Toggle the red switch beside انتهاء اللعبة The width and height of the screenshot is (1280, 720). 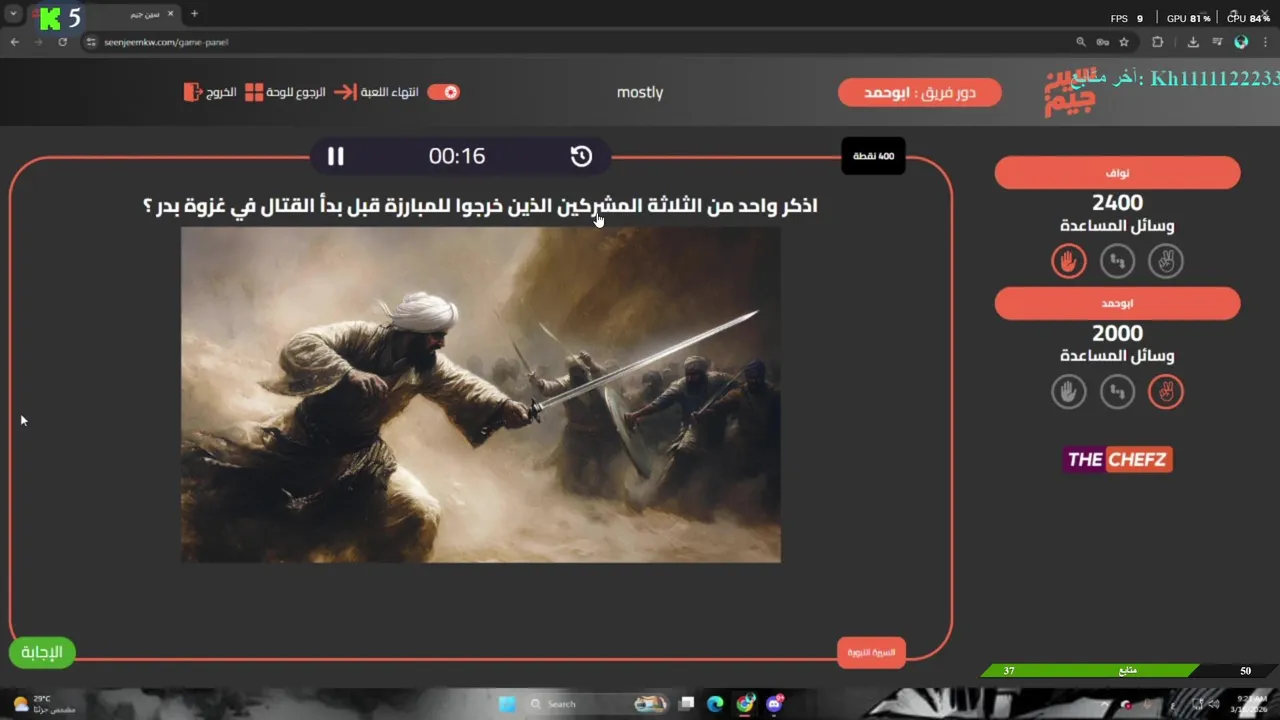click(443, 92)
